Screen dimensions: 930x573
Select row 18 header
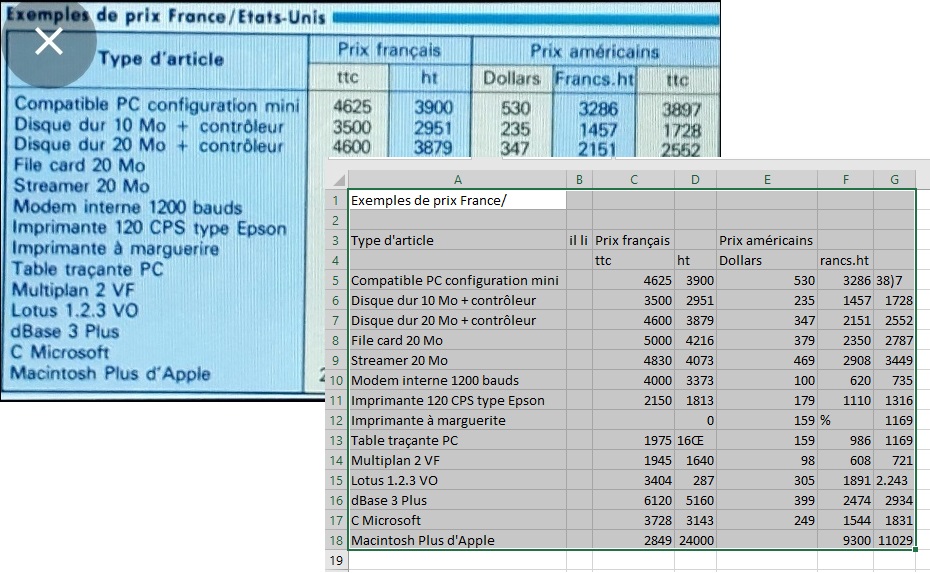tap(336, 540)
